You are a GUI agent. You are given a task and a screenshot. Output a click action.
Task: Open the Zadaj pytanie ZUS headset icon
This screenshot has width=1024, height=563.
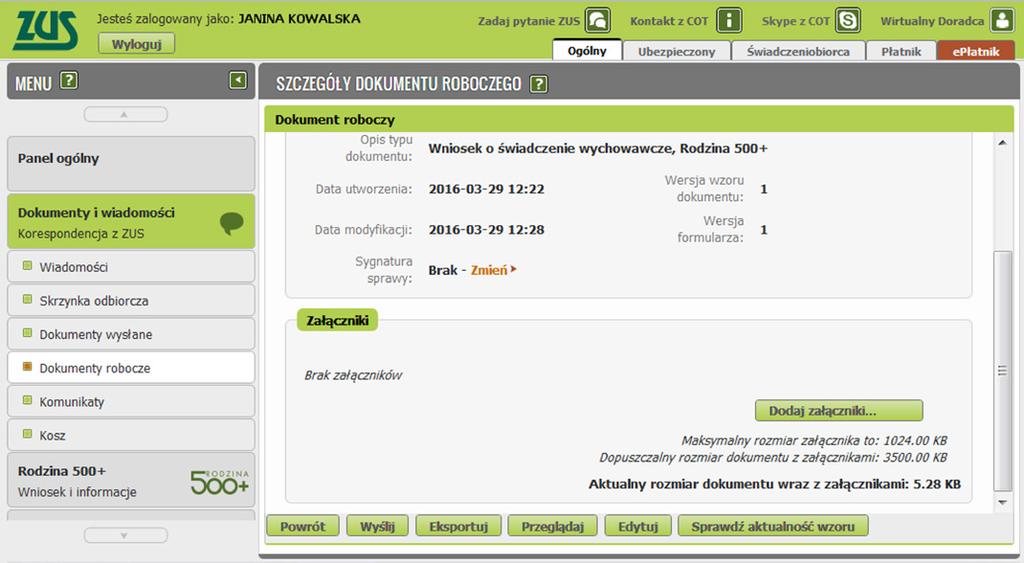tap(598, 20)
